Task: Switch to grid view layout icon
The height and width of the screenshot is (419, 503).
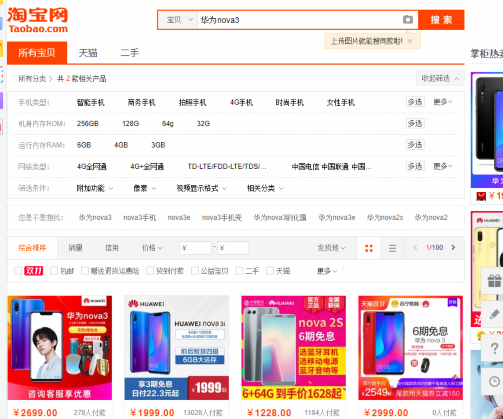Action: tap(369, 248)
